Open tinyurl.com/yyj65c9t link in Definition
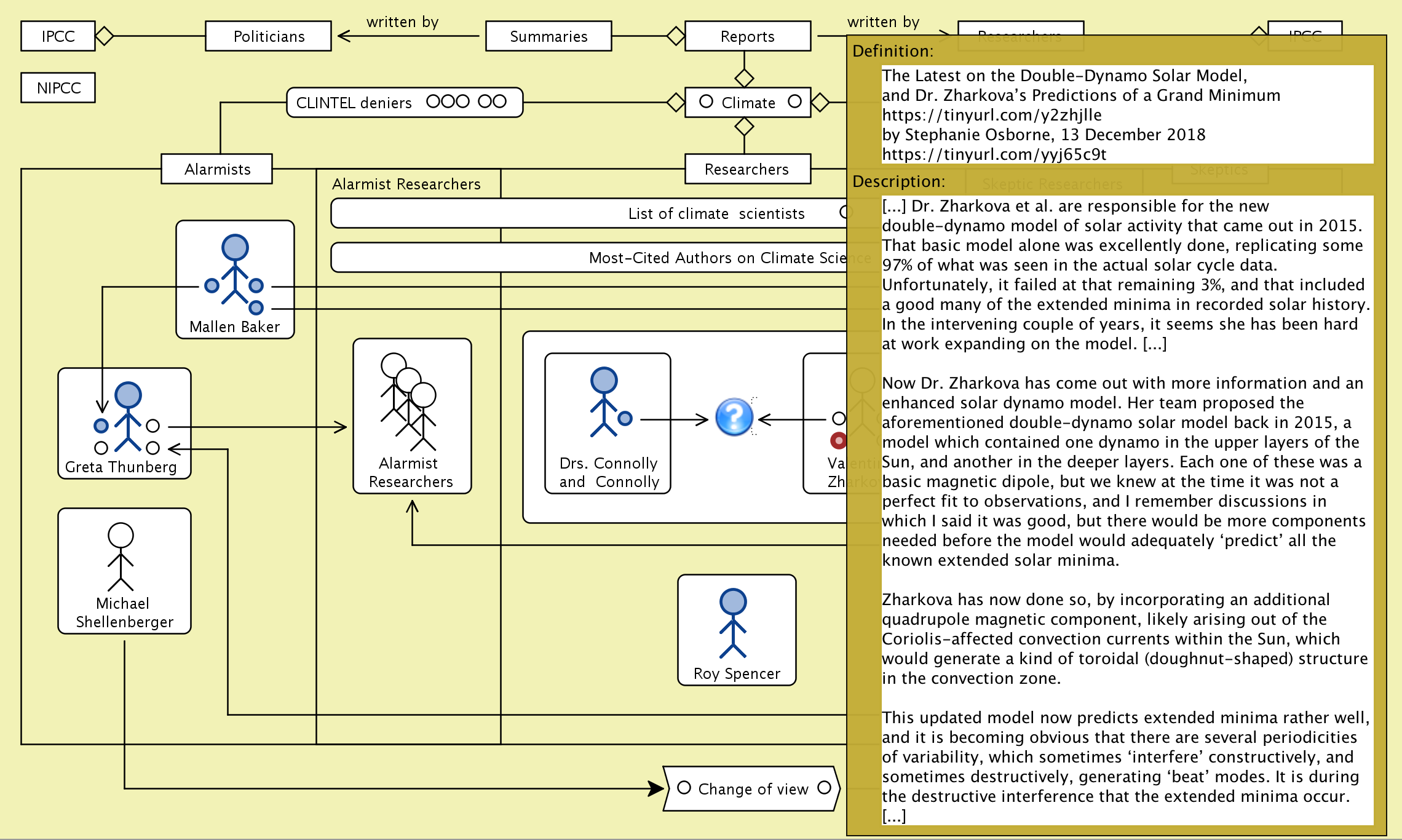The image size is (1402, 840). click(994, 154)
